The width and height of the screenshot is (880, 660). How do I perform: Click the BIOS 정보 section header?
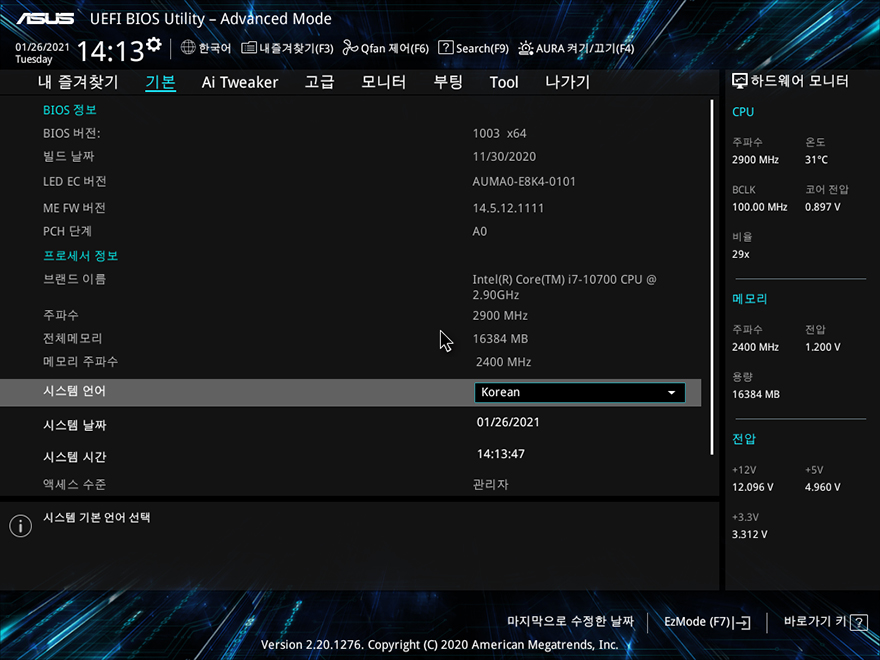[70, 110]
